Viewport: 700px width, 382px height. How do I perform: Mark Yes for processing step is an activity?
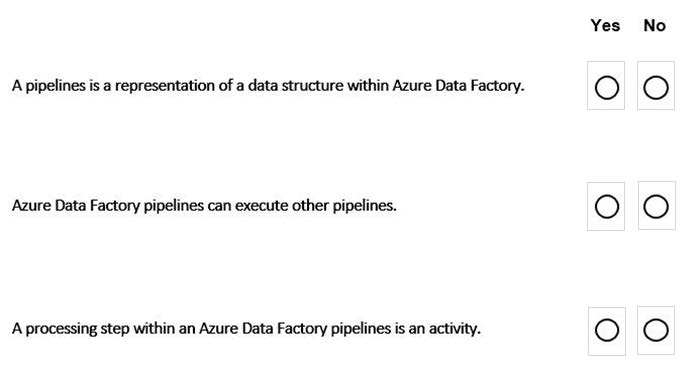[x=606, y=330]
